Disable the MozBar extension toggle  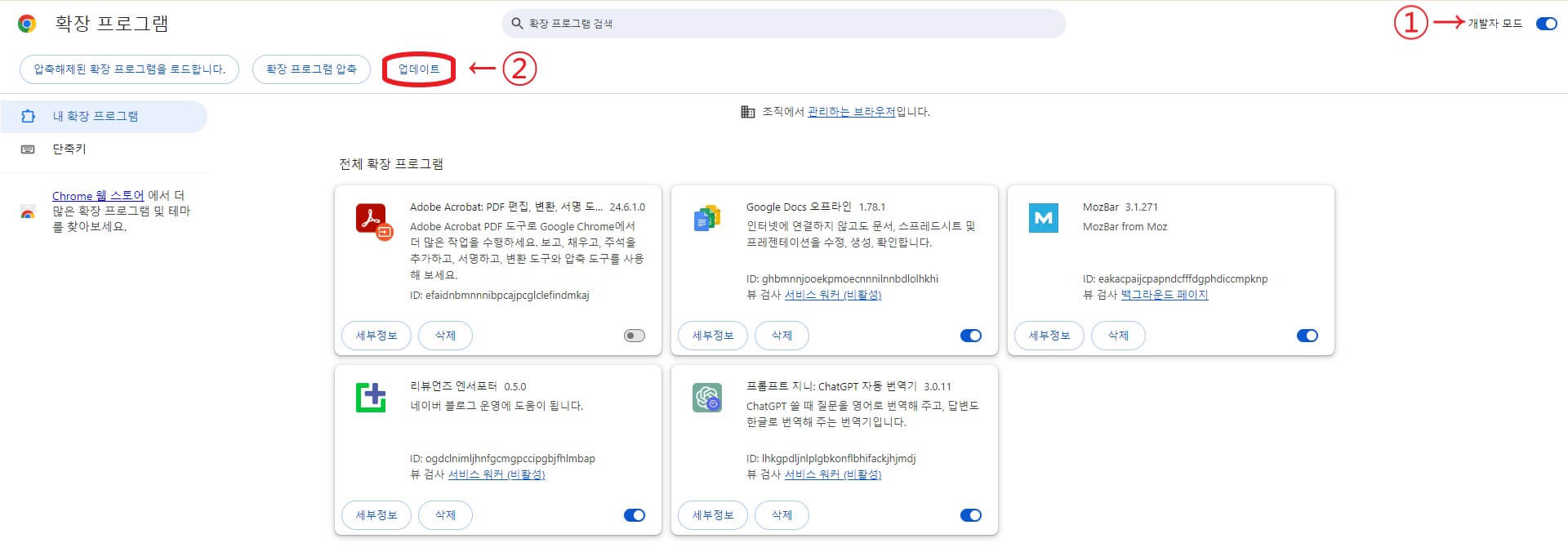(1307, 336)
